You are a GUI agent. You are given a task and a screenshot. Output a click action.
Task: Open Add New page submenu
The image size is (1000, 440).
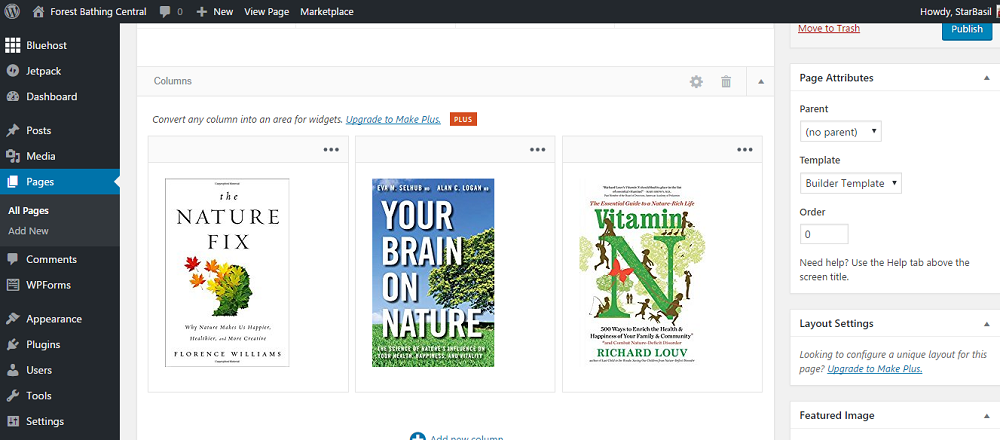28,231
